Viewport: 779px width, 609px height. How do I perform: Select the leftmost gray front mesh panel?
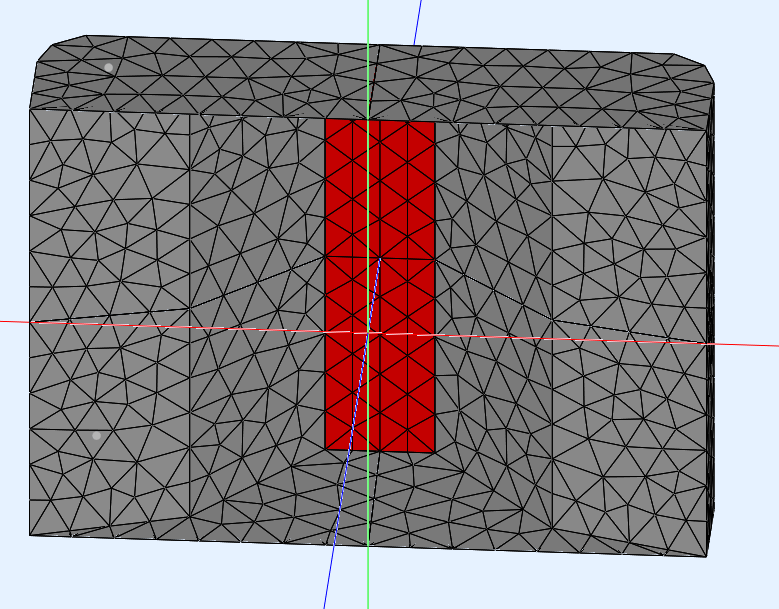point(109,323)
